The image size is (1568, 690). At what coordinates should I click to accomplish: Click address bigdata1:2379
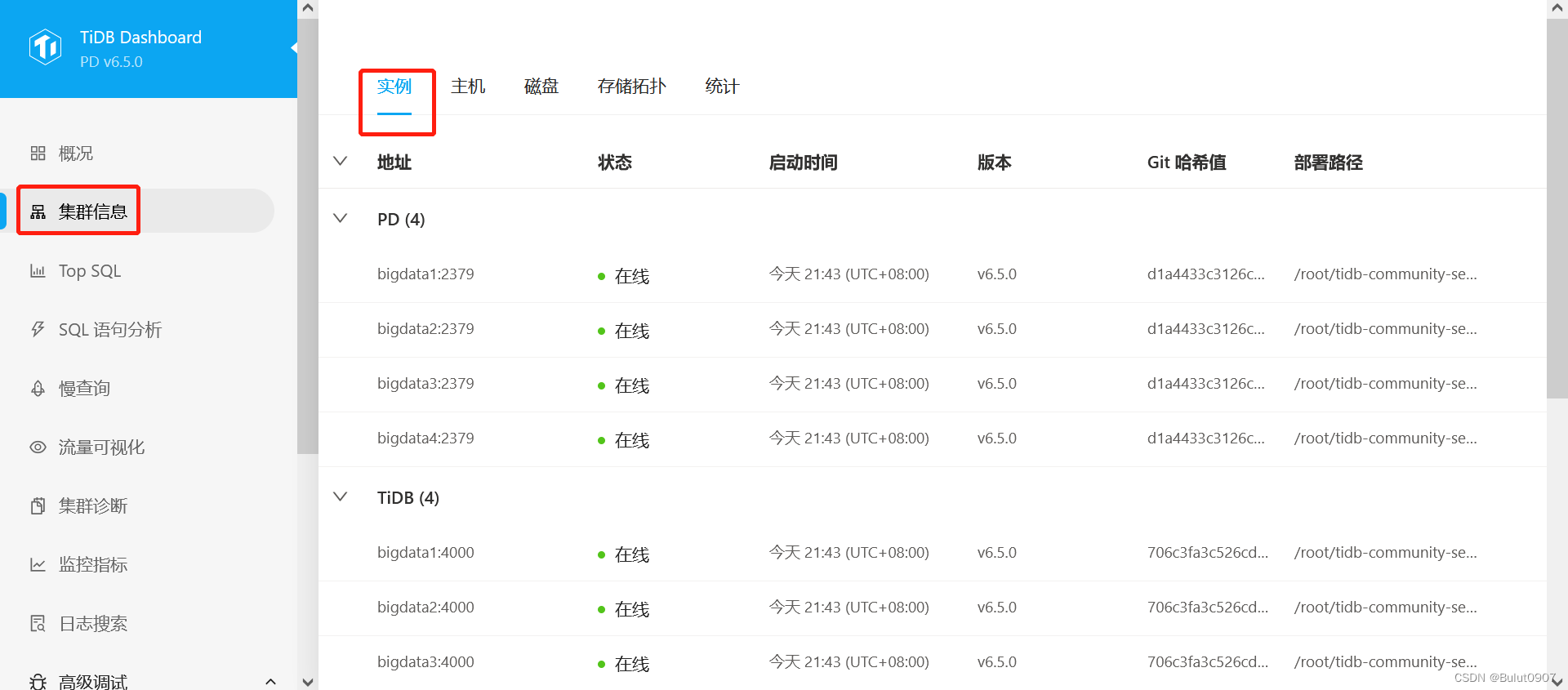click(x=425, y=274)
